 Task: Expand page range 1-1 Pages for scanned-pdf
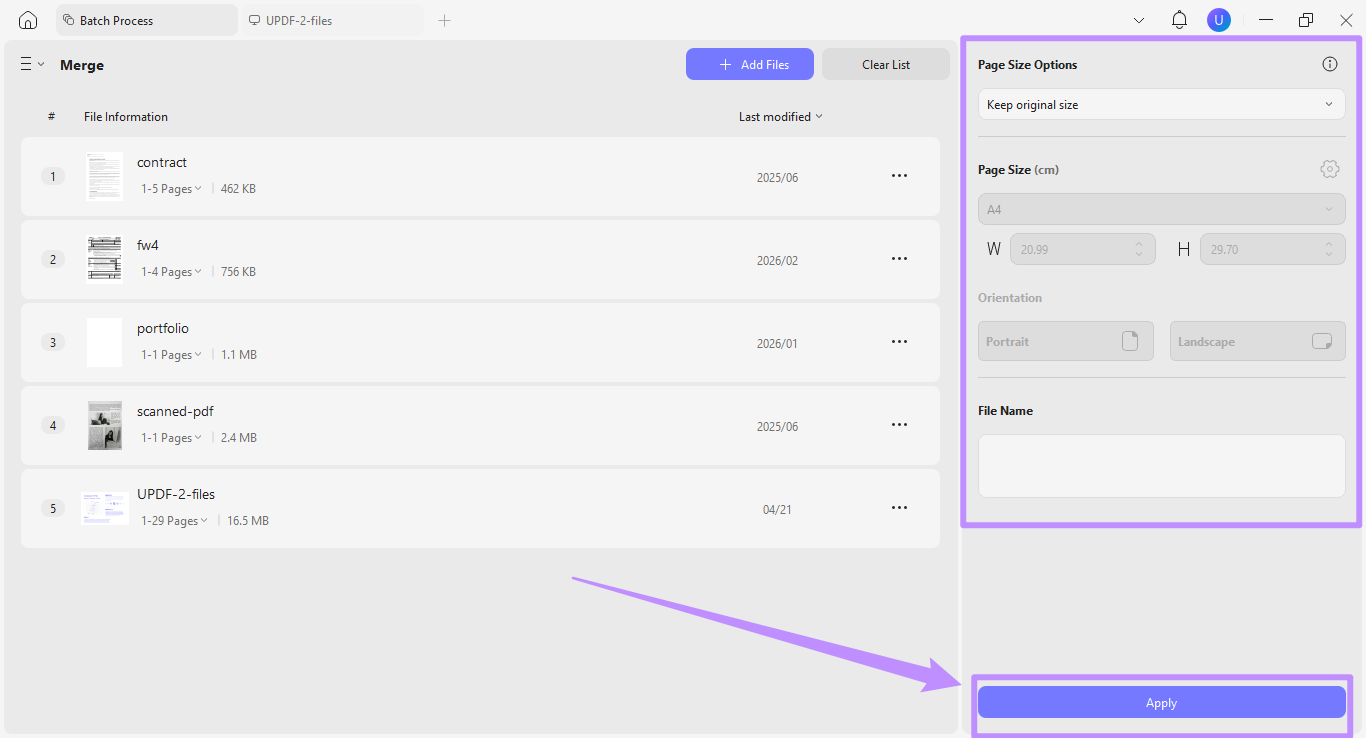point(171,438)
